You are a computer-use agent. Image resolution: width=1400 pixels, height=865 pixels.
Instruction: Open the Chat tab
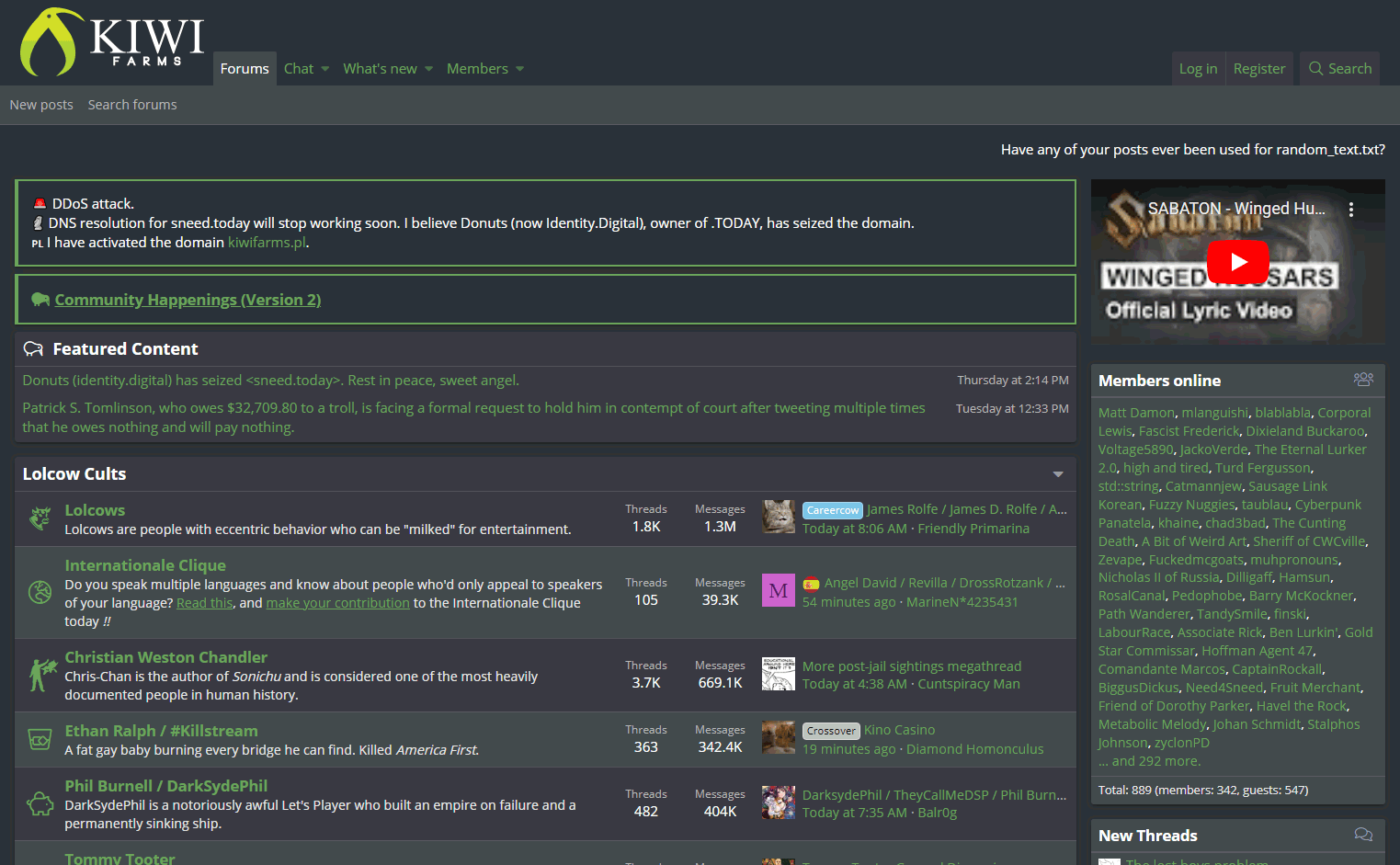(x=299, y=69)
